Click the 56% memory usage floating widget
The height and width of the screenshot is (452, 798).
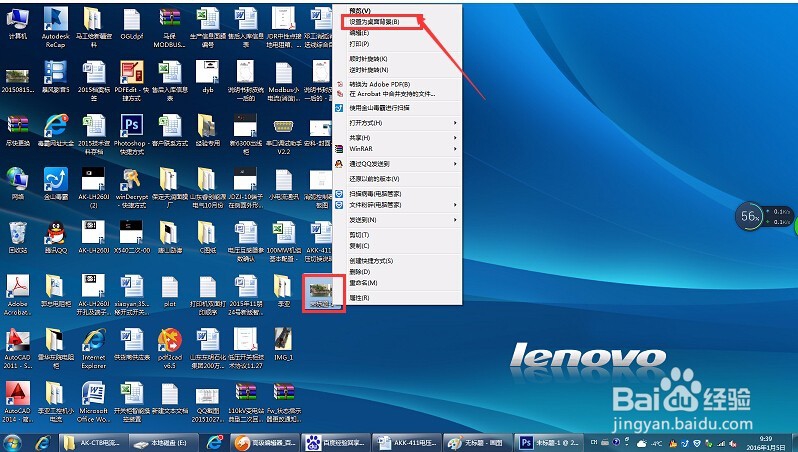(x=750, y=216)
